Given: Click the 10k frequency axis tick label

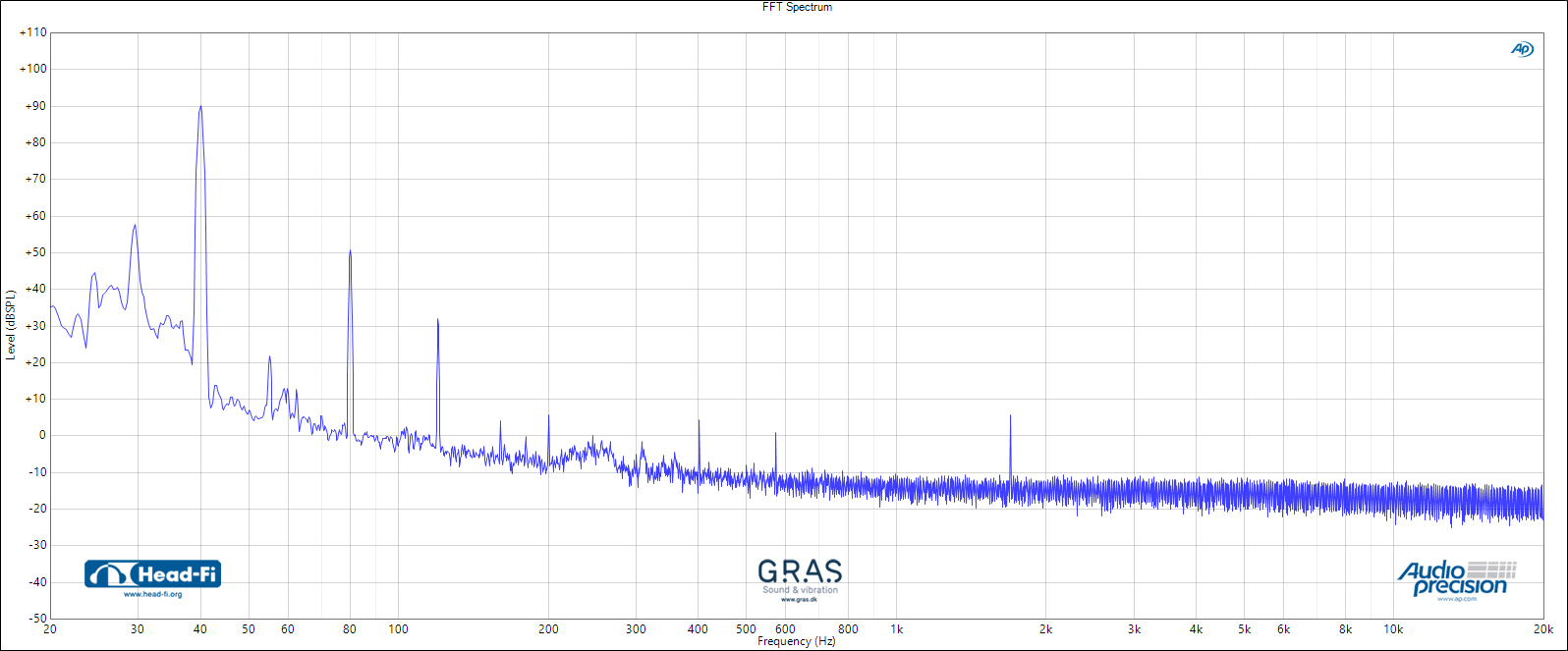Looking at the screenshot, I should 1394,629.
